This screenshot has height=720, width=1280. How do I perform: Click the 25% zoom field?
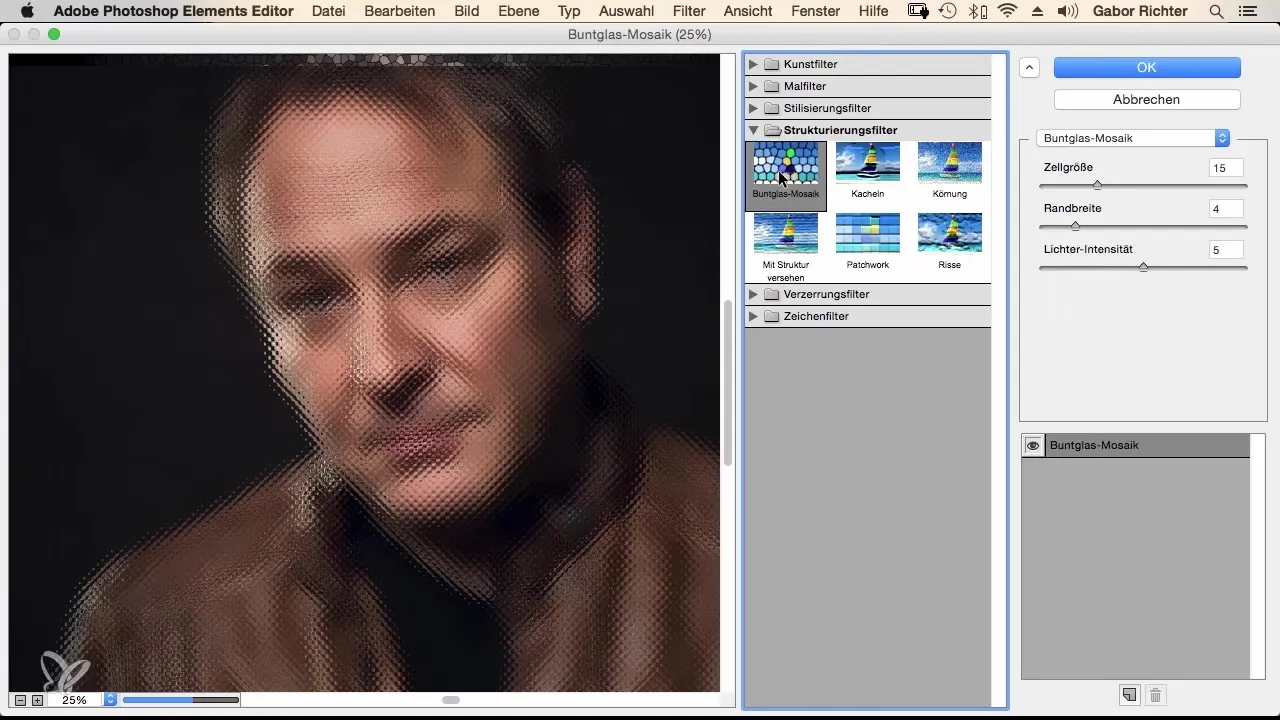75,700
